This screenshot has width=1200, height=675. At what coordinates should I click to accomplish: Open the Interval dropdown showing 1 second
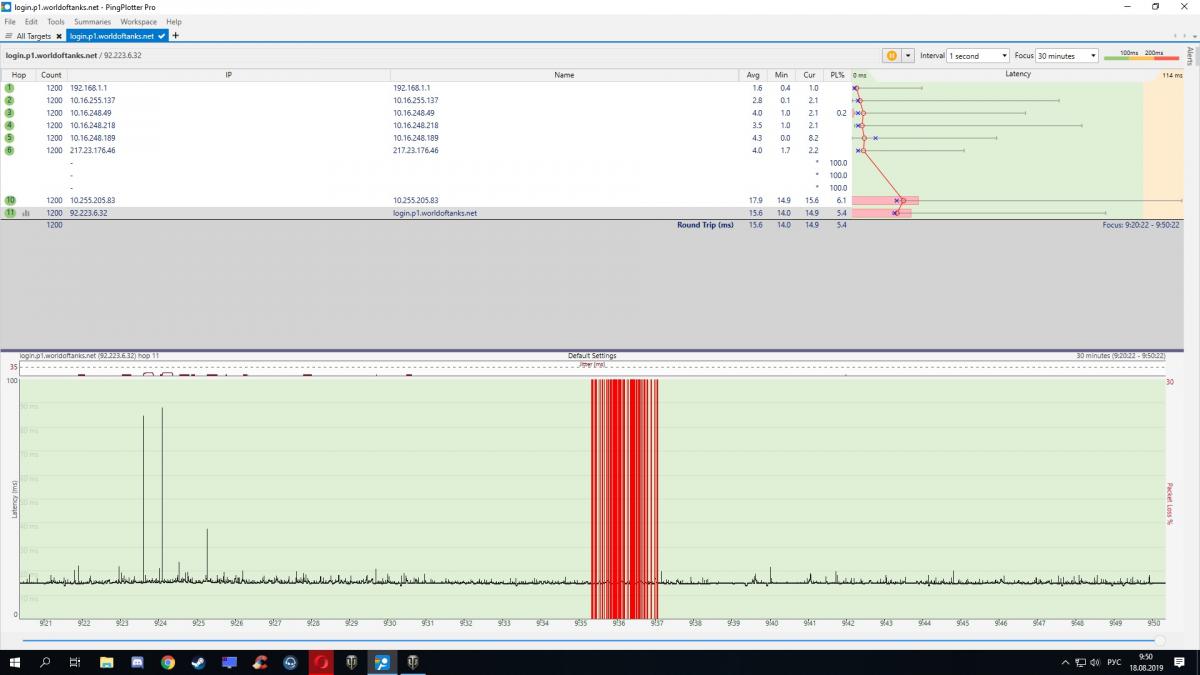[x=977, y=56]
